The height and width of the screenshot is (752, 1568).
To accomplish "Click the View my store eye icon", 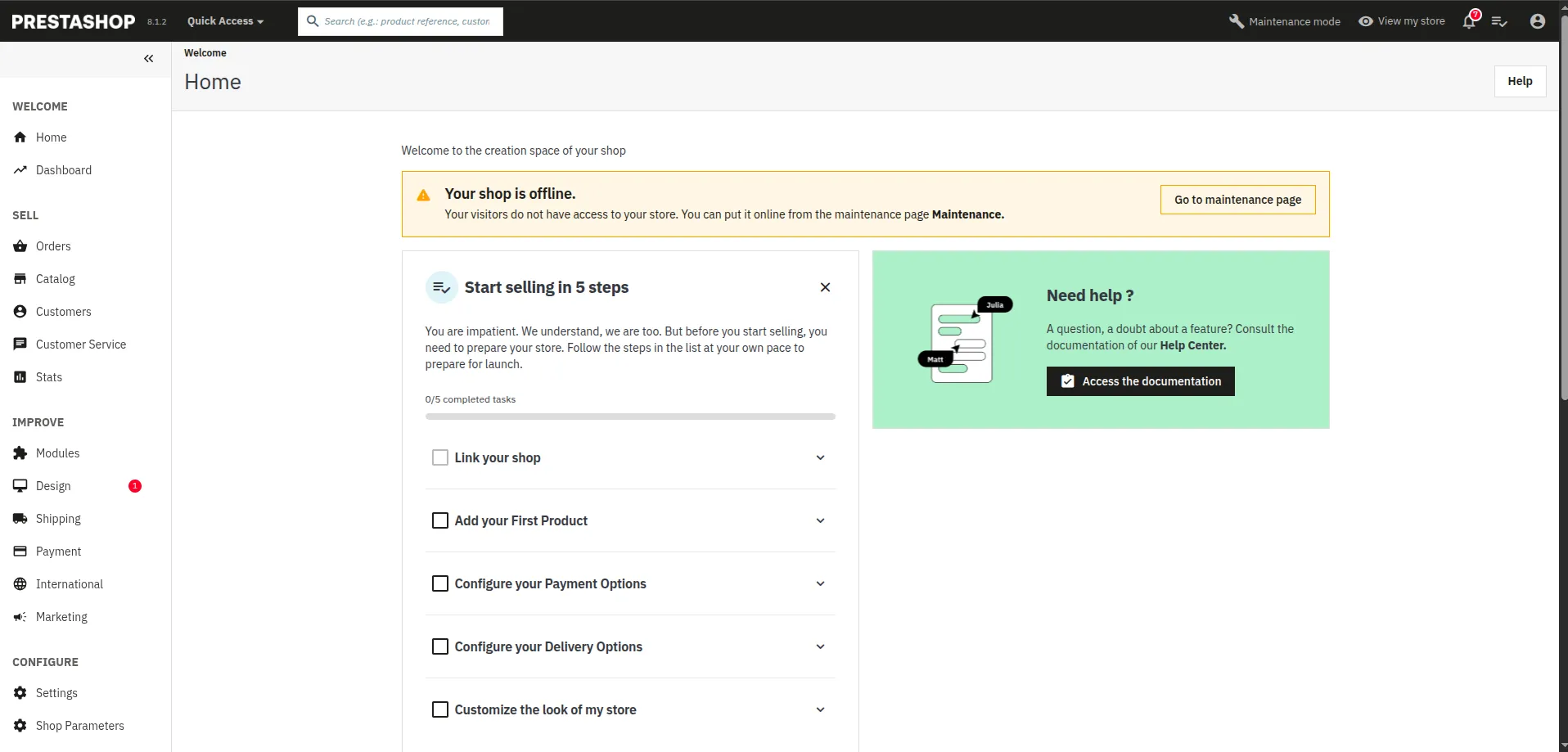I will coord(1365,21).
